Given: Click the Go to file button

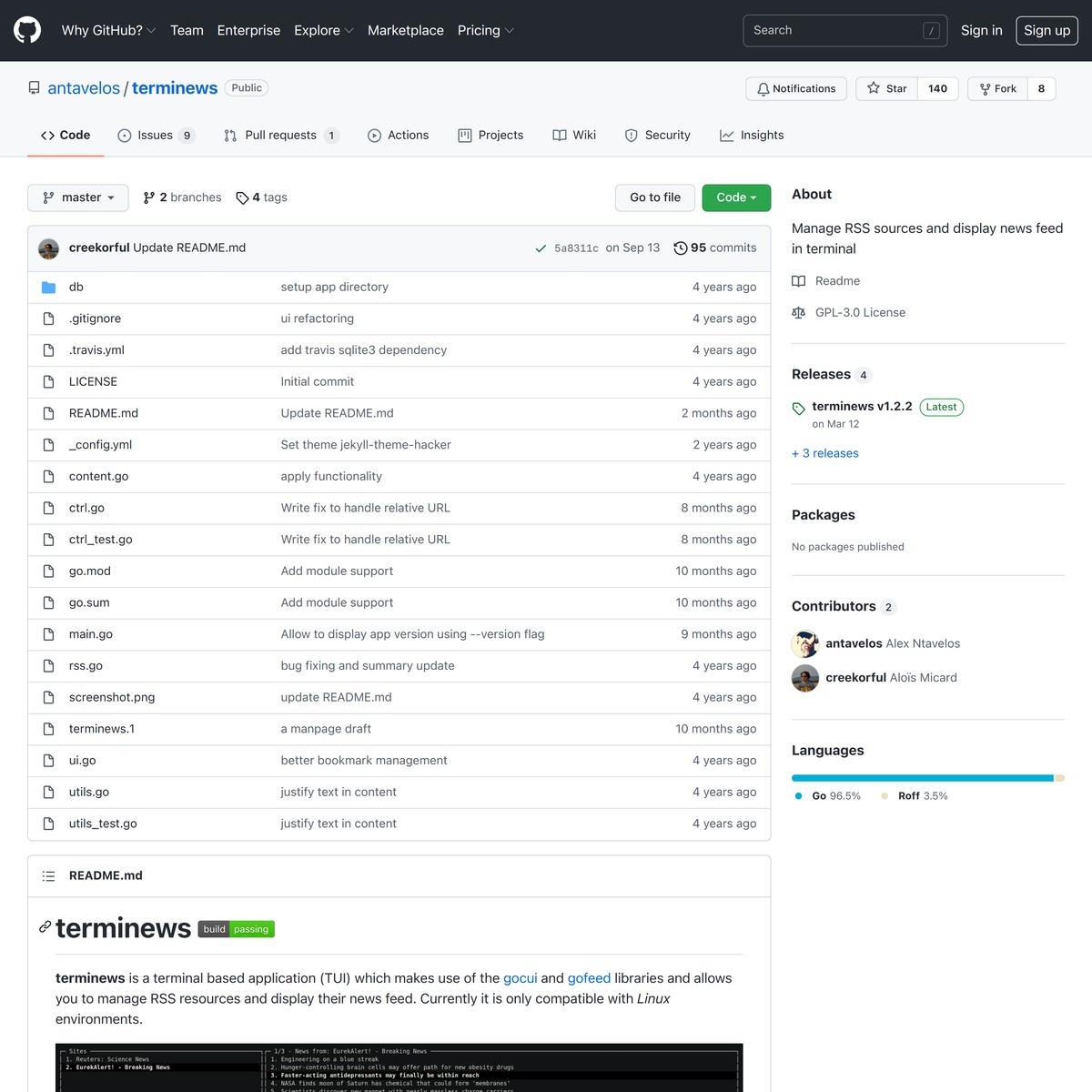Looking at the screenshot, I should [654, 197].
